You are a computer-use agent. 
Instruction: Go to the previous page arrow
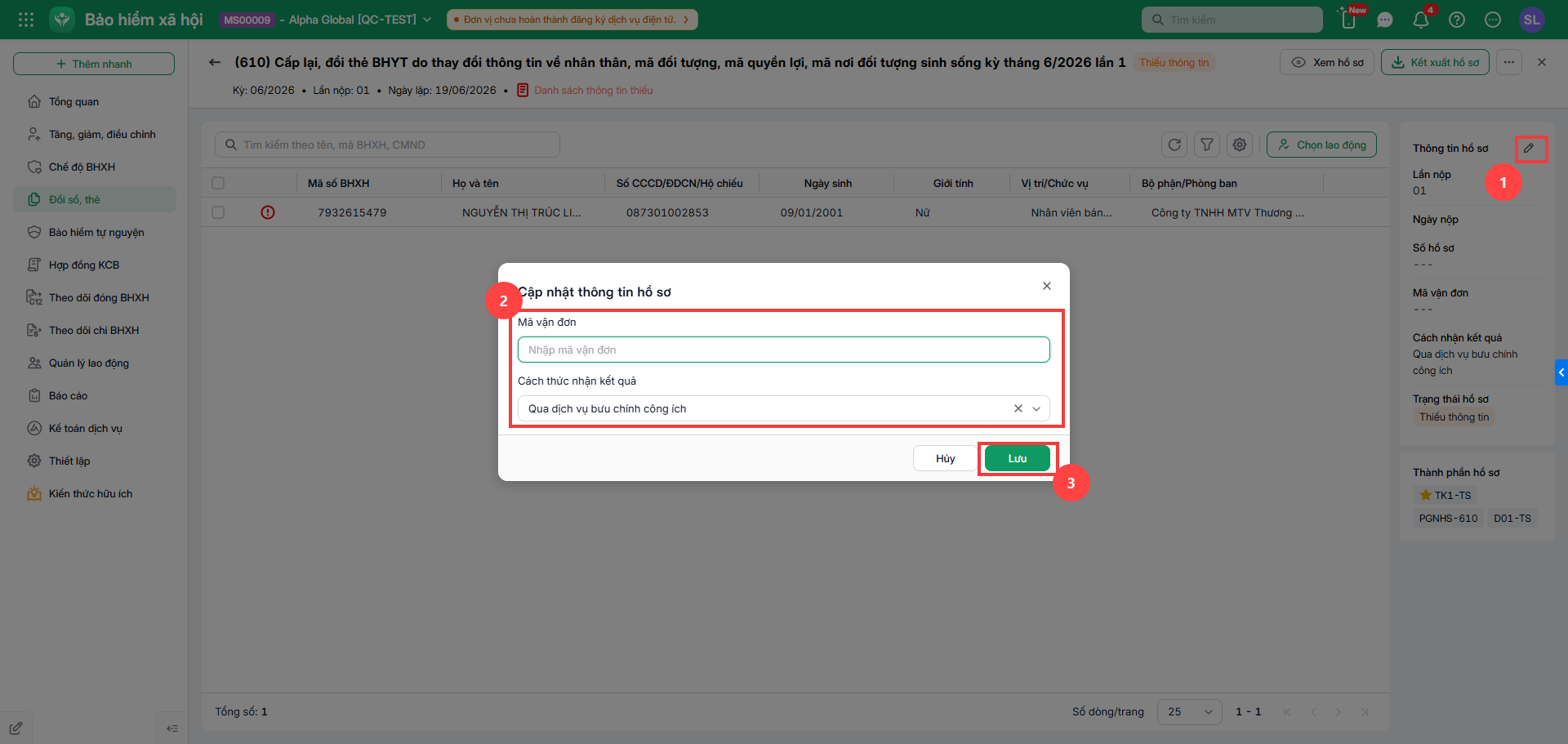pyautogui.click(x=1313, y=712)
